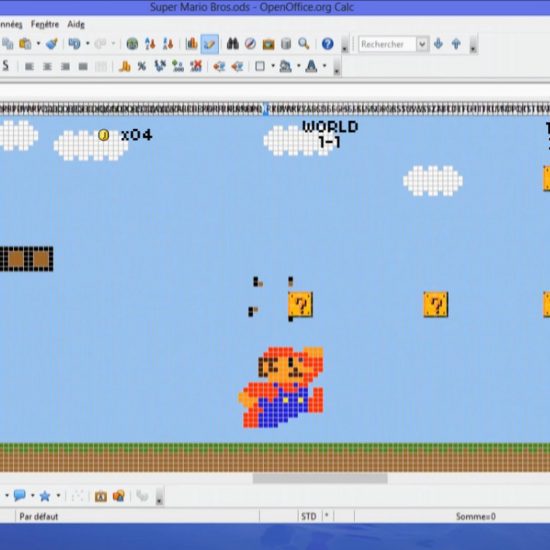Select the Stars shape tool
This screenshot has width=550, height=550.
point(45,496)
